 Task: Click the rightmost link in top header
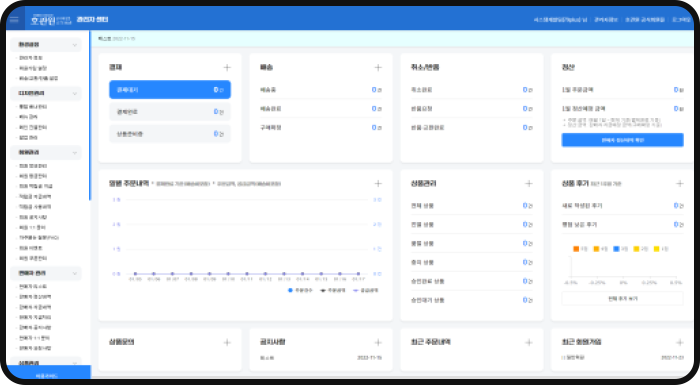[x=681, y=20]
